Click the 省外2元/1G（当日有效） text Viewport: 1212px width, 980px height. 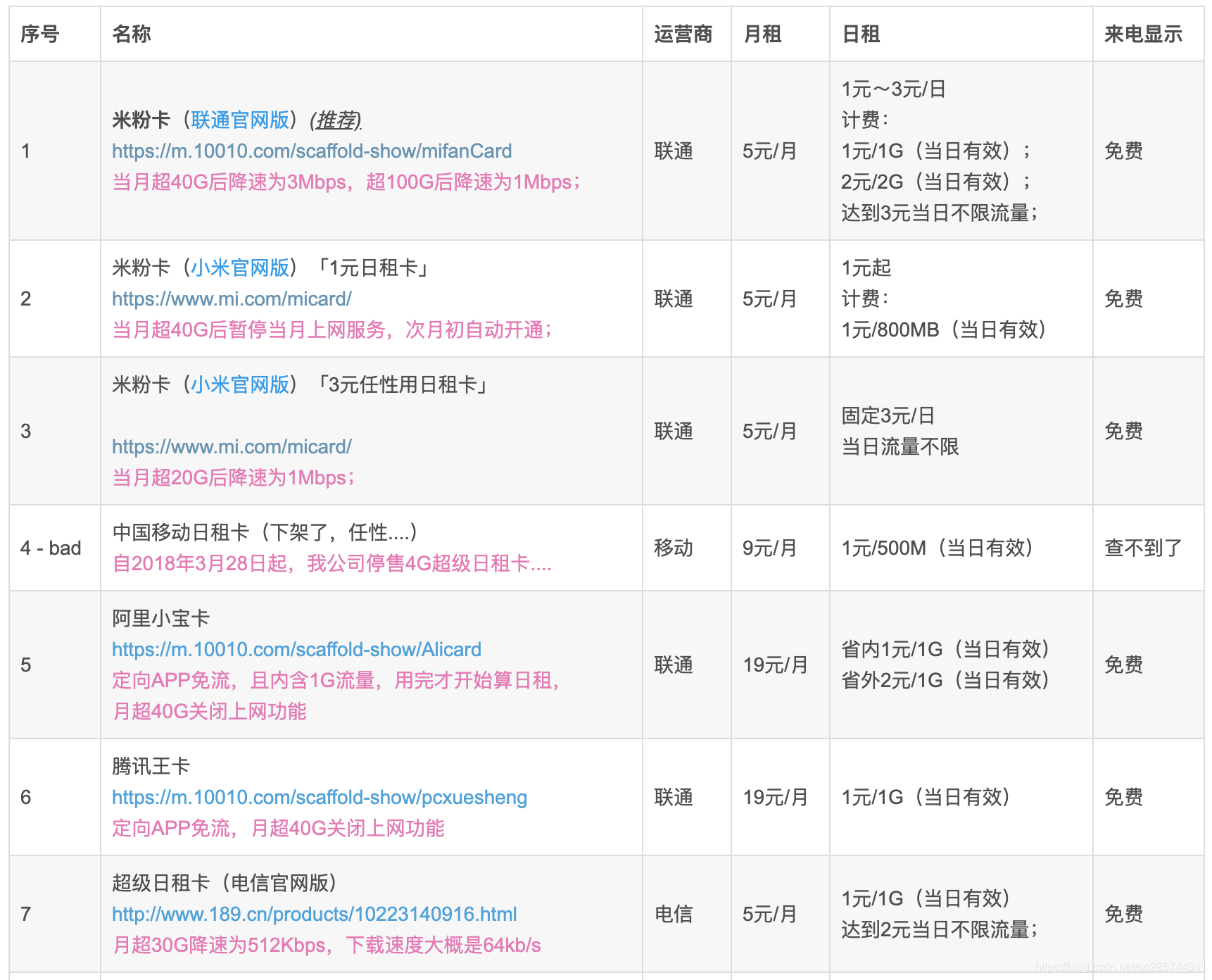[x=945, y=681]
